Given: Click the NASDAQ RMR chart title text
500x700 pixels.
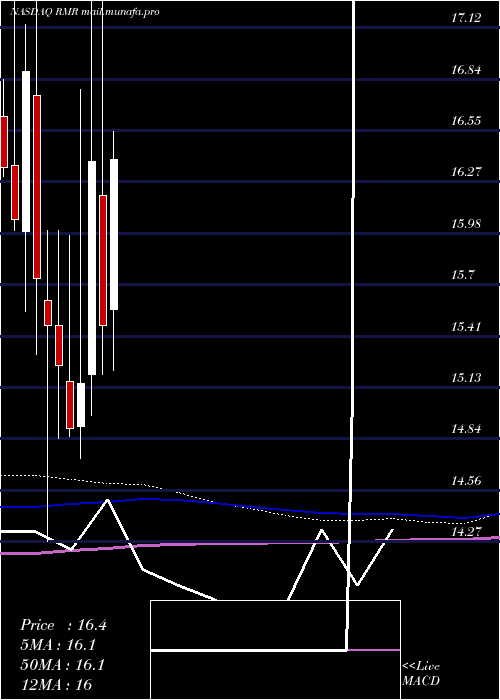Looking at the screenshot, I should click(x=85, y=12).
